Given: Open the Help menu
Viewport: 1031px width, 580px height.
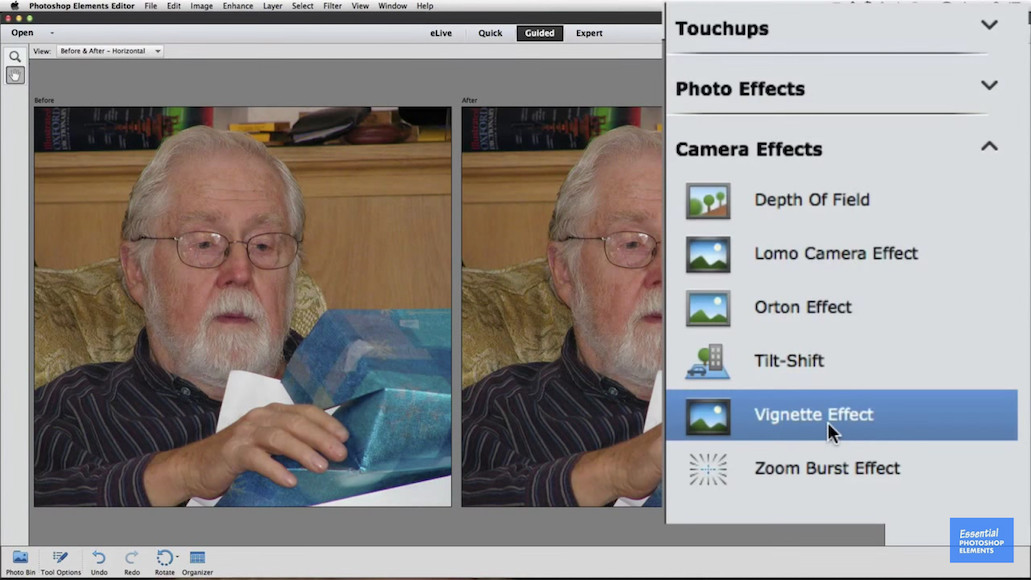Looking at the screenshot, I should 425,6.
